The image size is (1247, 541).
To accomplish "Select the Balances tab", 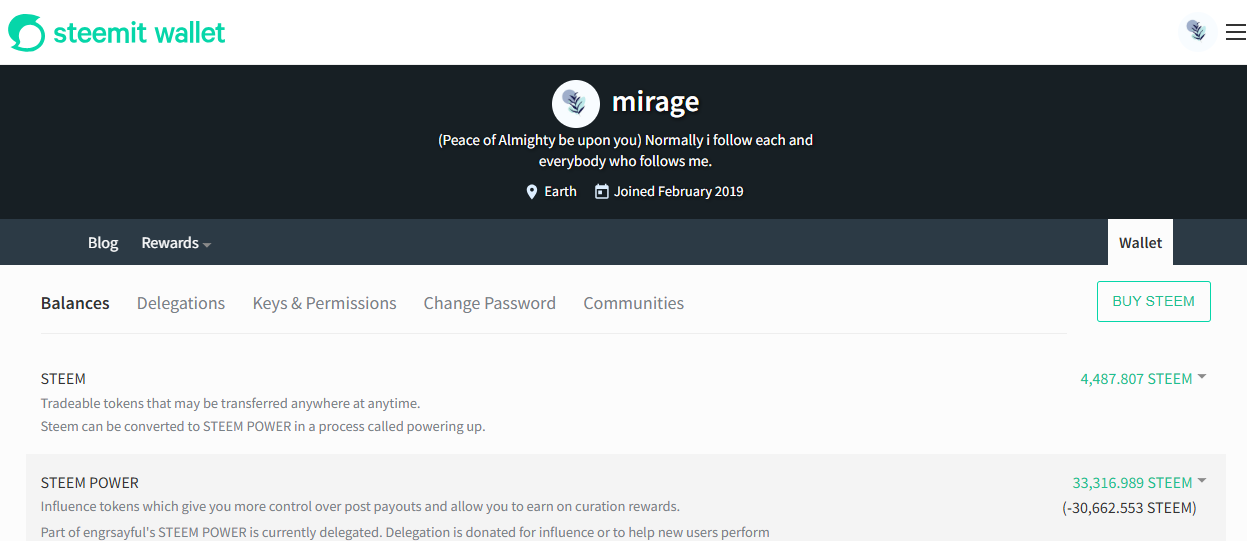I will pyautogui.click(x=75, y=303).
